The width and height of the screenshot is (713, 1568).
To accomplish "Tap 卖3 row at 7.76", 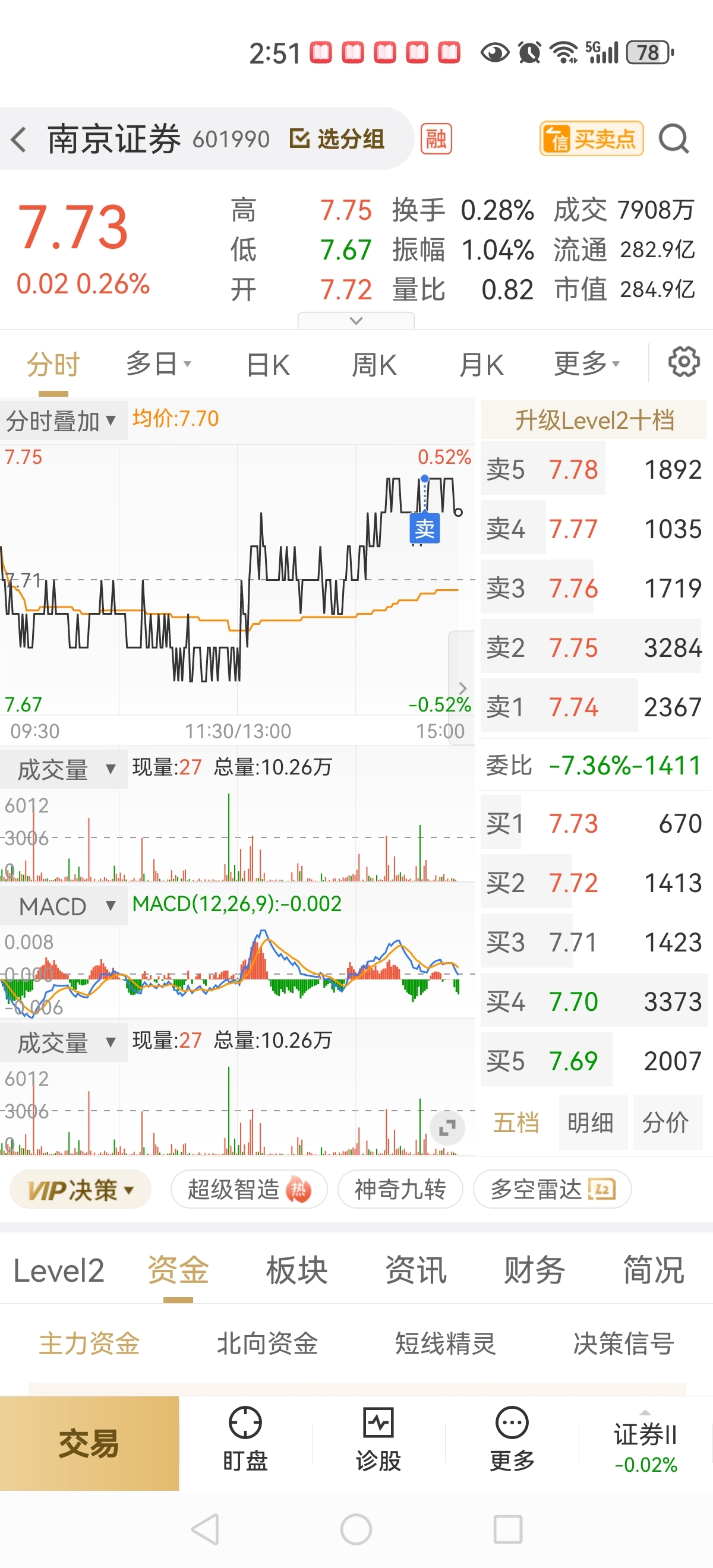I will (x=594, y=588).
